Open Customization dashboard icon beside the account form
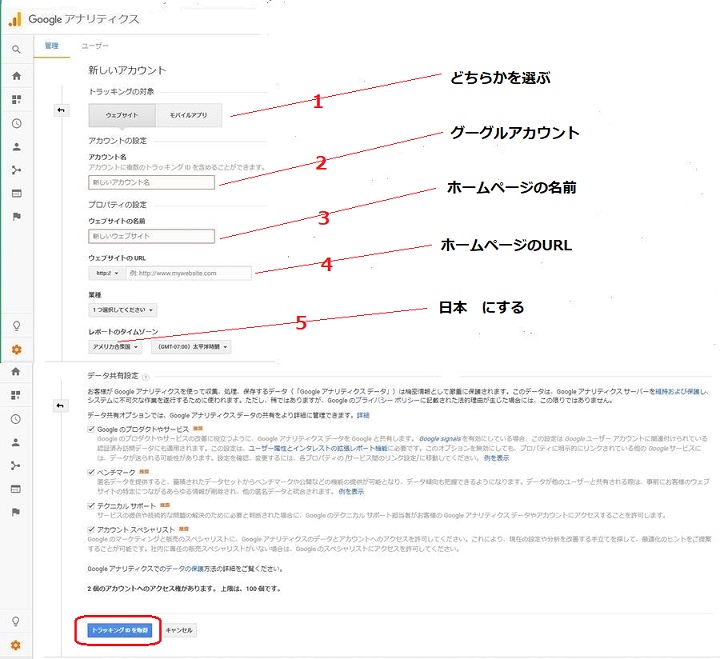 (17, 99)
